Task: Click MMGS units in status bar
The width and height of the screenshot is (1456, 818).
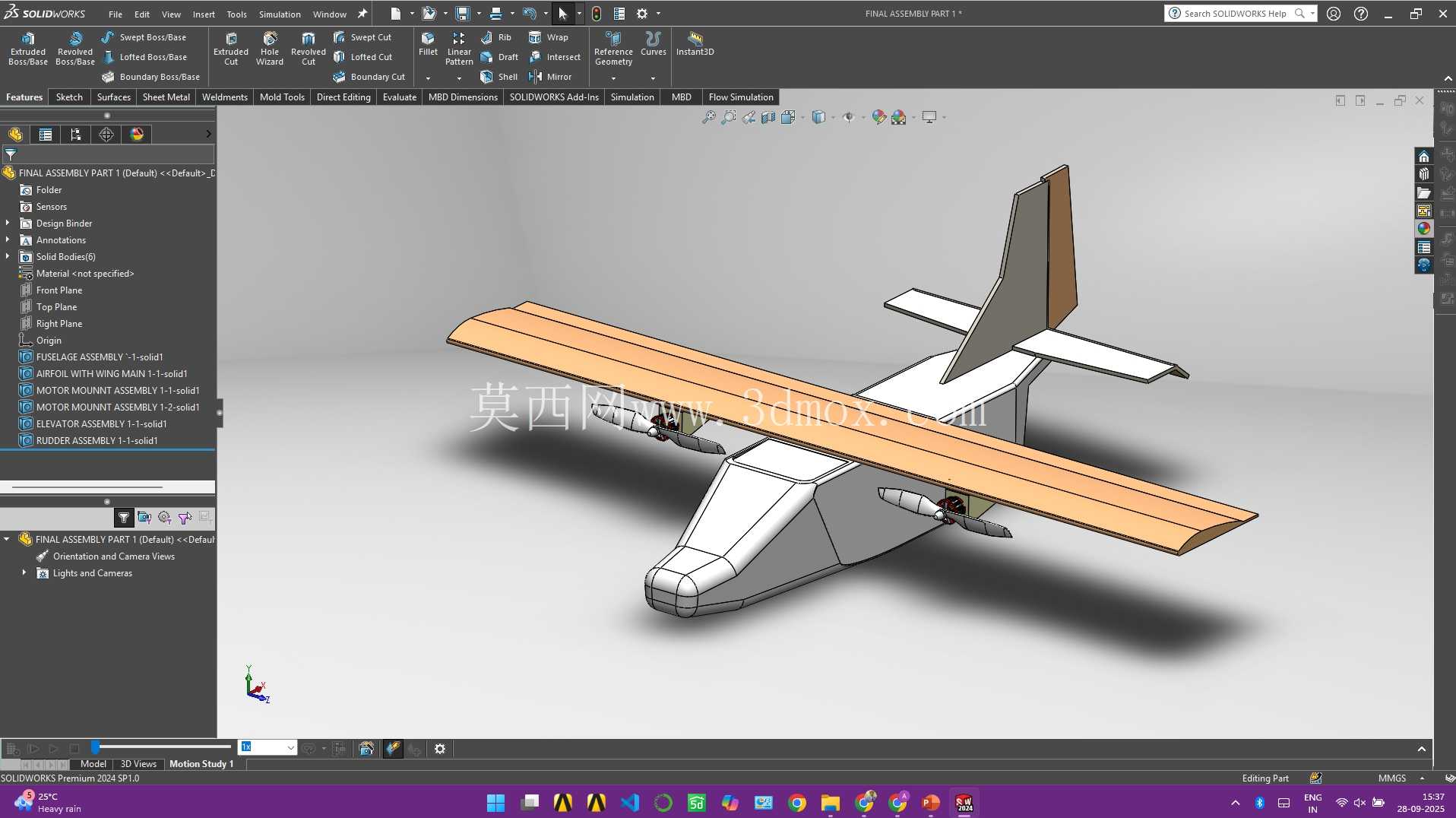Action: click(x=1392, y=778)
